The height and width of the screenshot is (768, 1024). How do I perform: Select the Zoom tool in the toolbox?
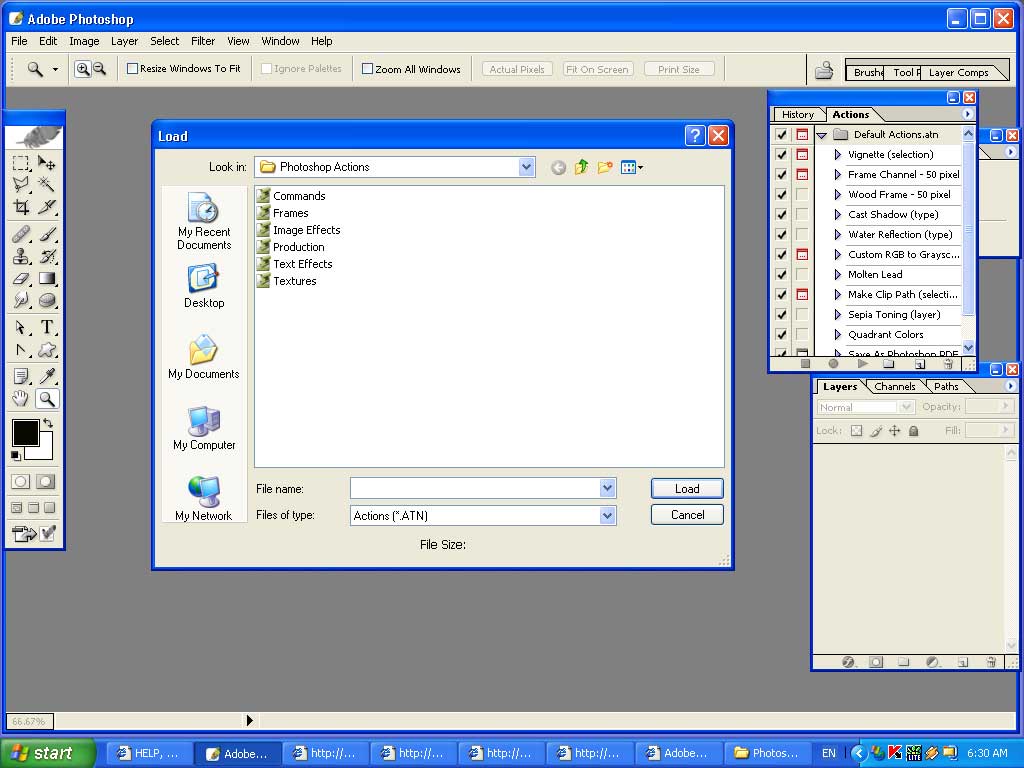pyautogui.click(x=46, y=398)
